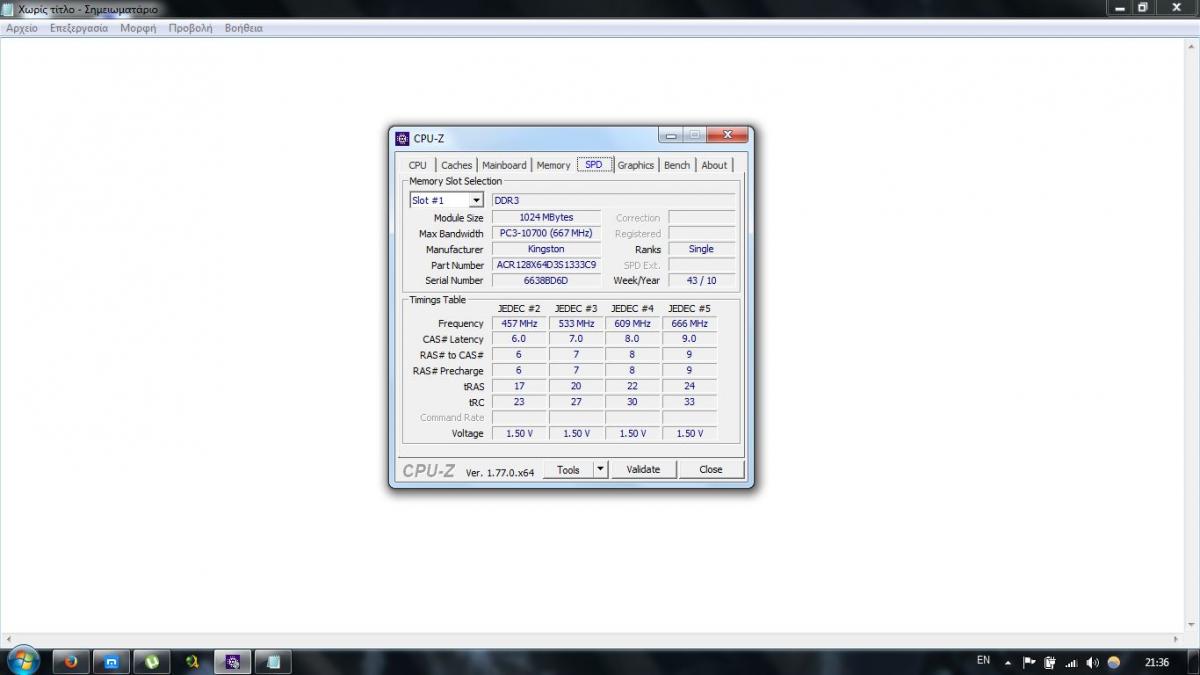
Task: Click Max Bandwidth value PC3-10700 (667 MHz)
Action: (x=546, y=233)
